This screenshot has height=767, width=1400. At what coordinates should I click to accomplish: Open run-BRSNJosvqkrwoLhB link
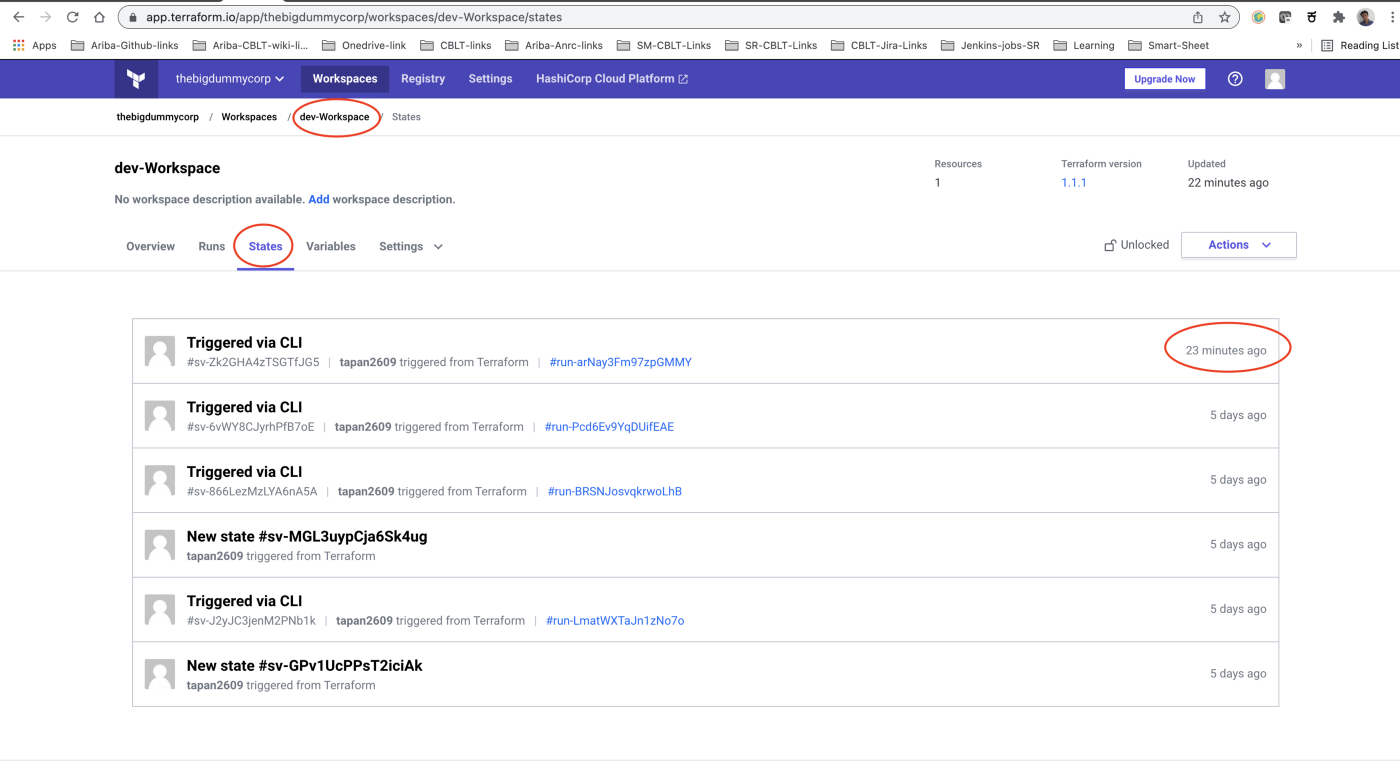(x=615, y=492)
